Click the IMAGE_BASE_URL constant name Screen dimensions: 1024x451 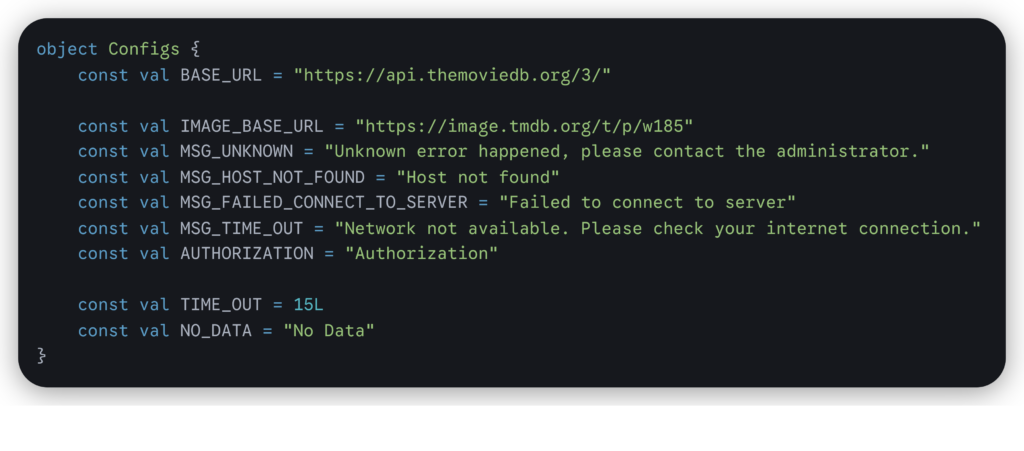click(252, 126)
